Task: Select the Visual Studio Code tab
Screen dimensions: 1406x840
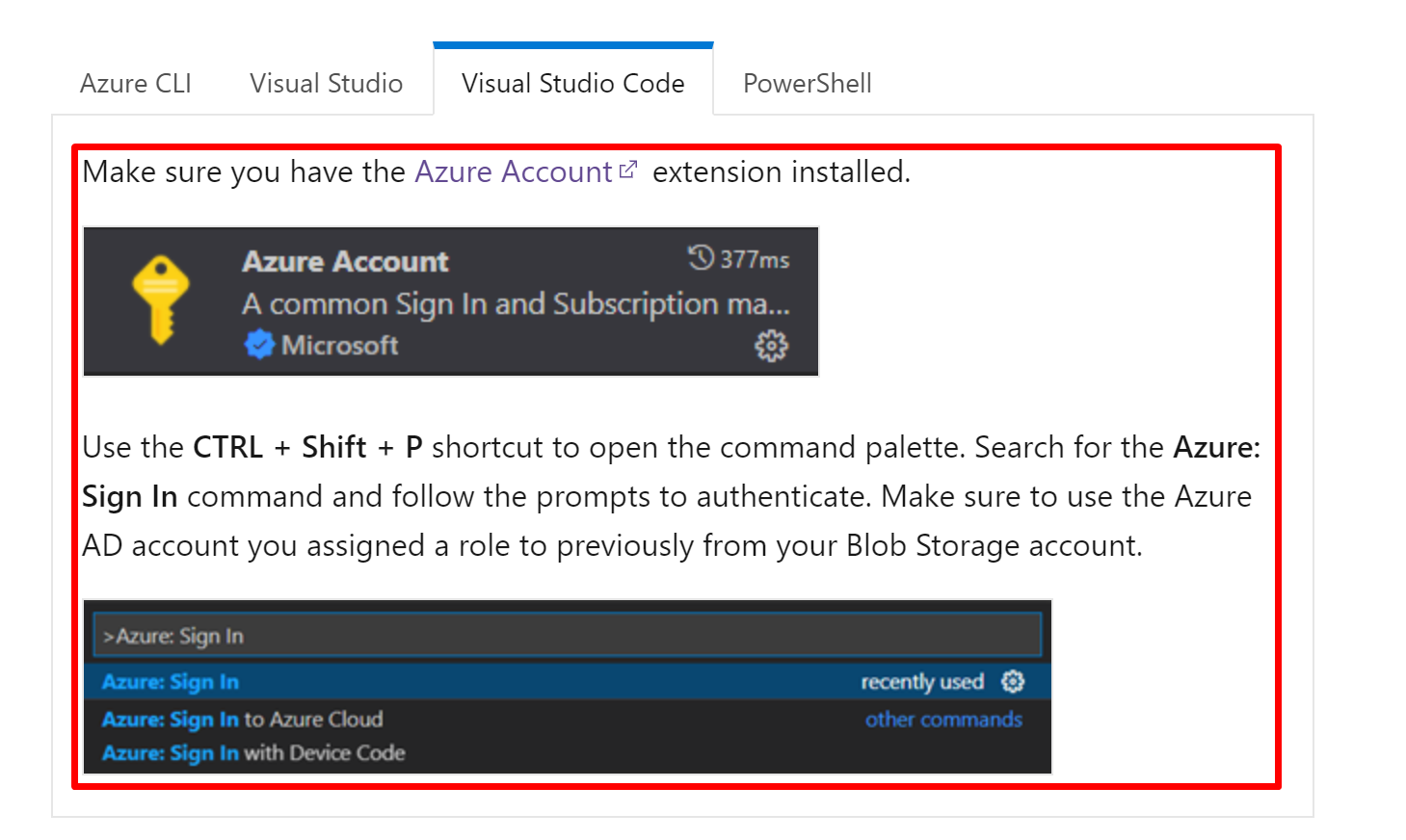Action: coord(573,83)
